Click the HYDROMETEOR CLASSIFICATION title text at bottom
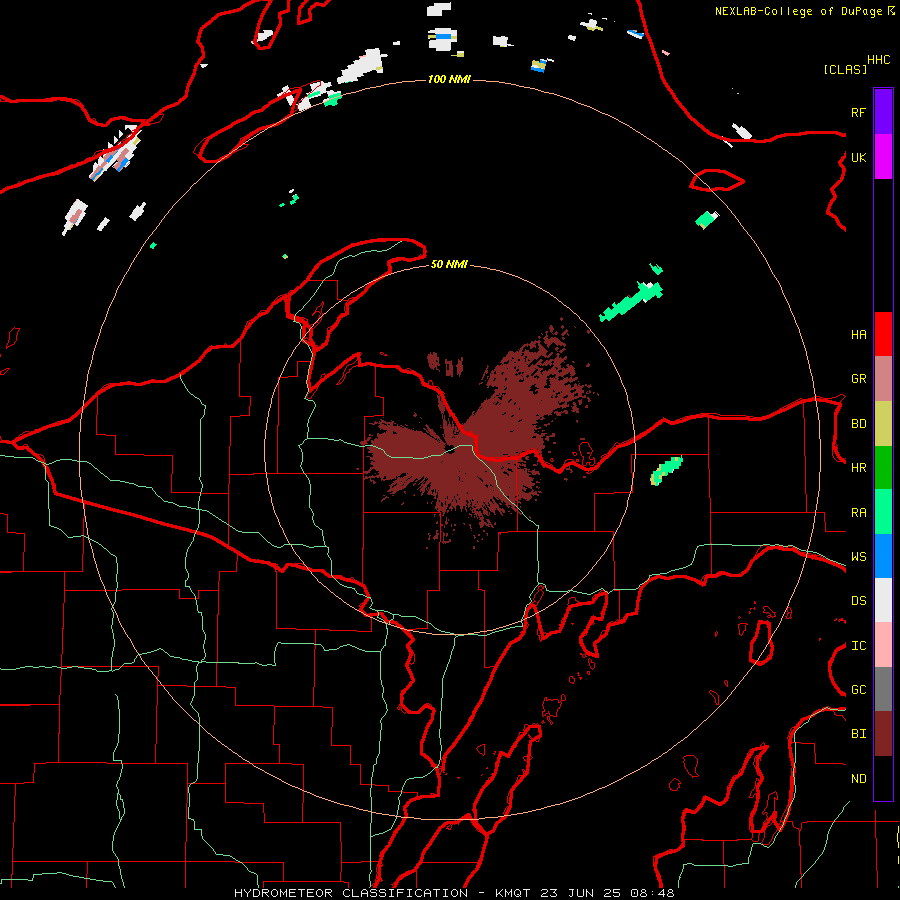Screen dimensions: 900x900 [351, 893]
